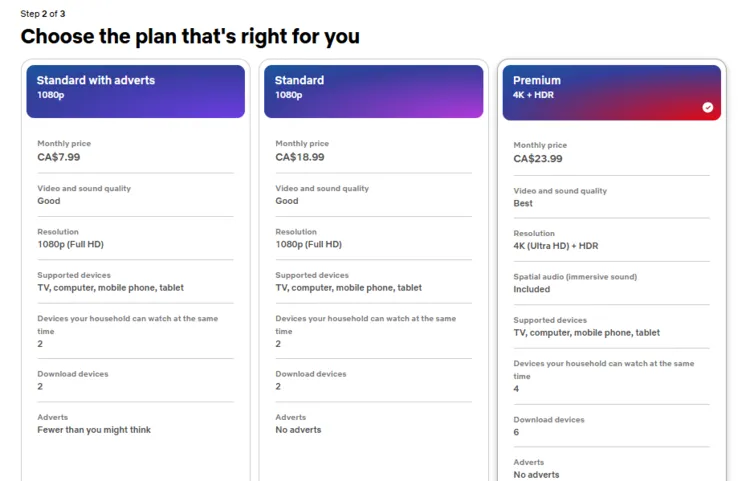This screenshot has height=481, width=750.
Task: Click the CA$23.99 monthly price
Action: [x=538, y=158]
